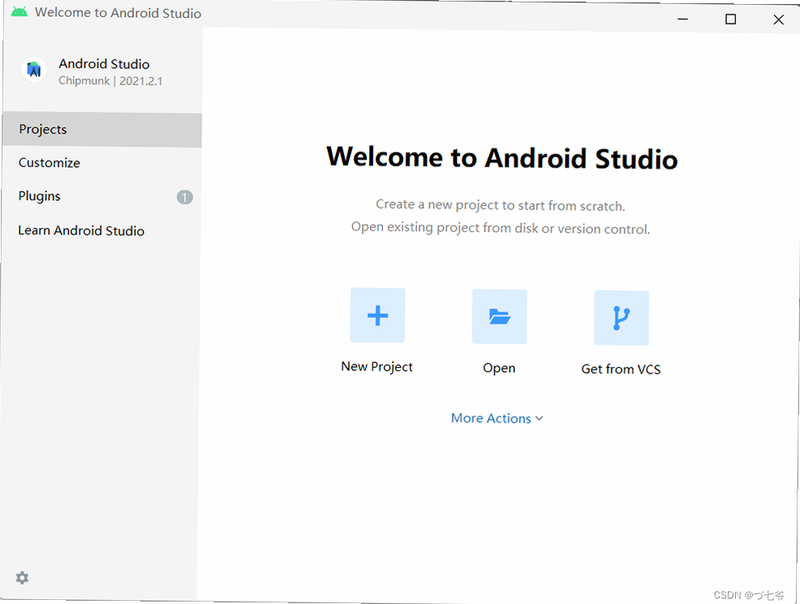
Task: Minimize the Welcome window
Action: (683, 19)
